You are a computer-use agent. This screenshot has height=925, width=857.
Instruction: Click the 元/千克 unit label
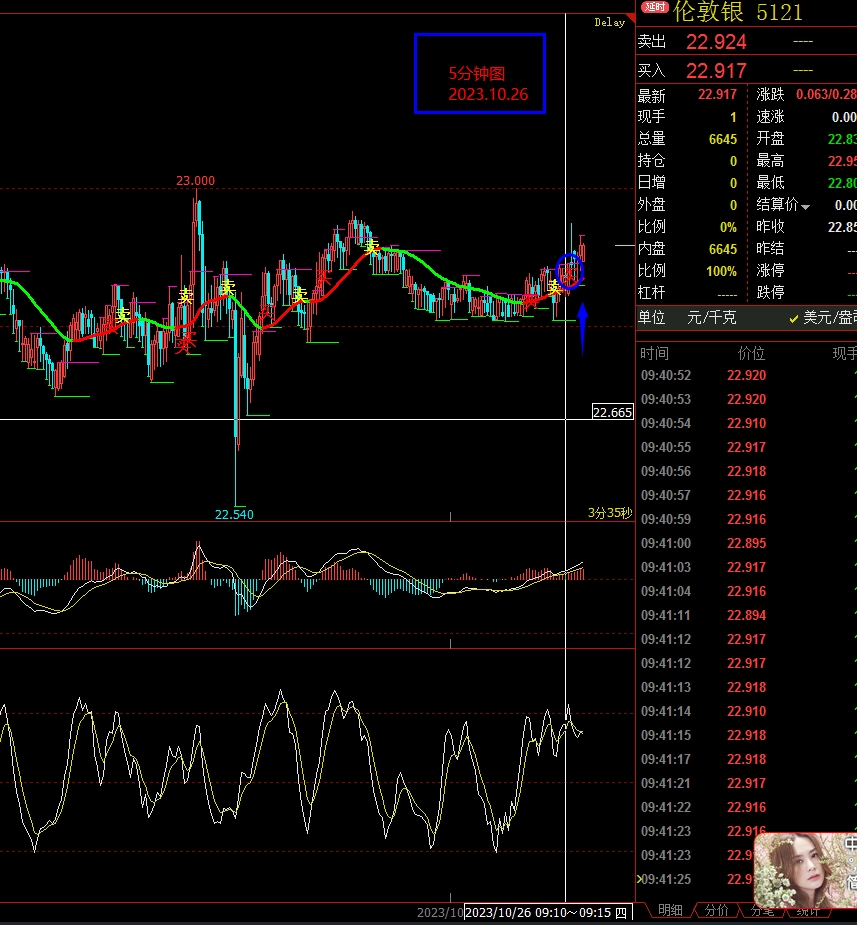(711, 318)
